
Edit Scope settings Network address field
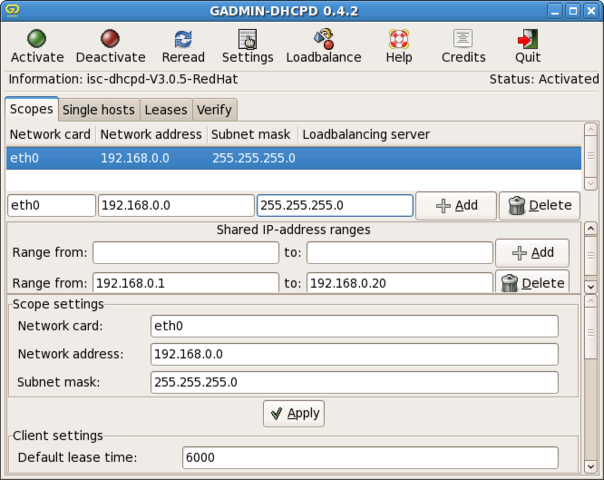(x=354, y=354)
